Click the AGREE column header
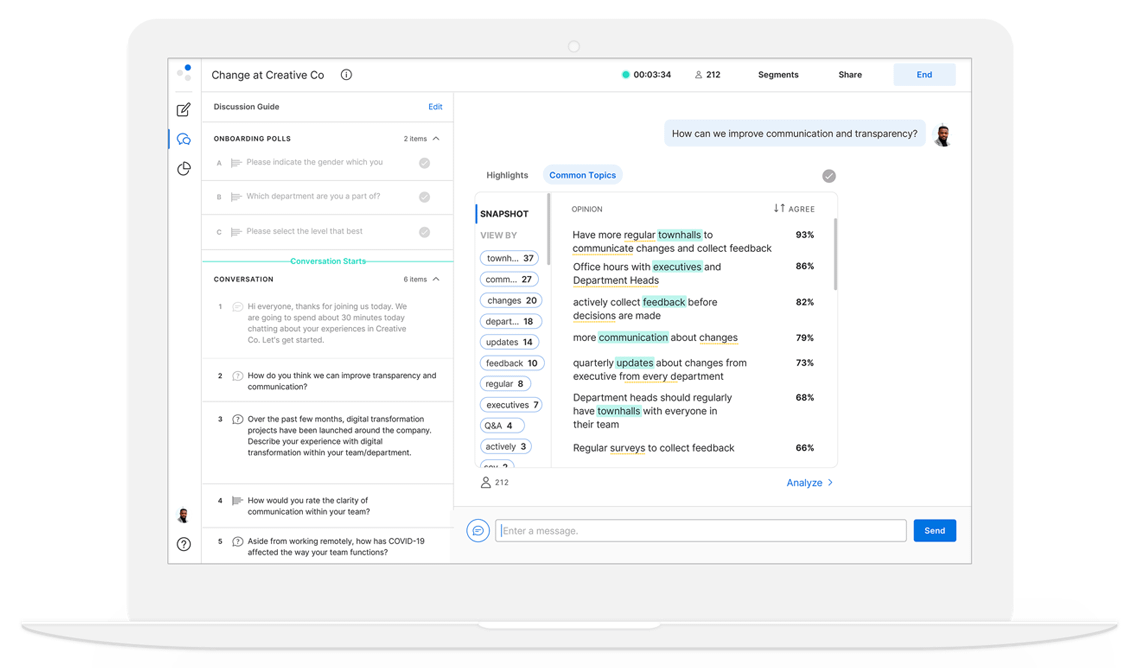Screen dimensions: 1140x668 pos(801,209)
